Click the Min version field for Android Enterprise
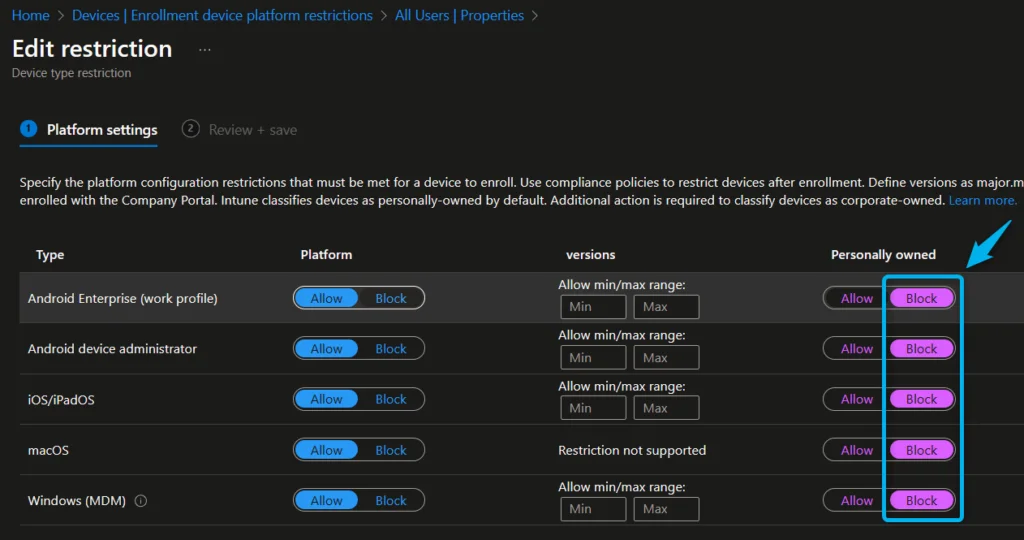The height and width of the screenshot is (540, 1024). tap(593, 307)
